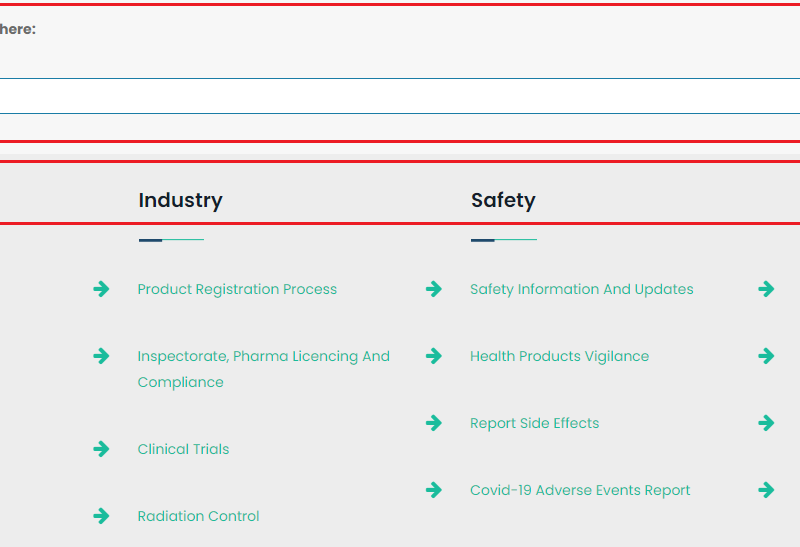Click the arrow icon beside Clinical Trials

[101, 449]
